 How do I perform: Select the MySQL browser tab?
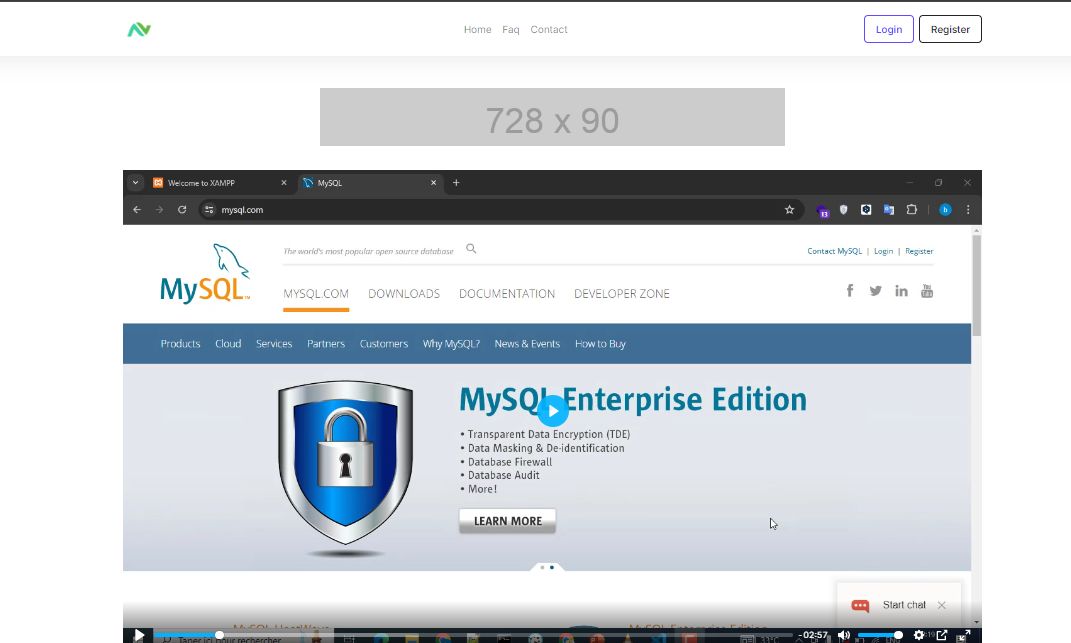tap(370, 182)
